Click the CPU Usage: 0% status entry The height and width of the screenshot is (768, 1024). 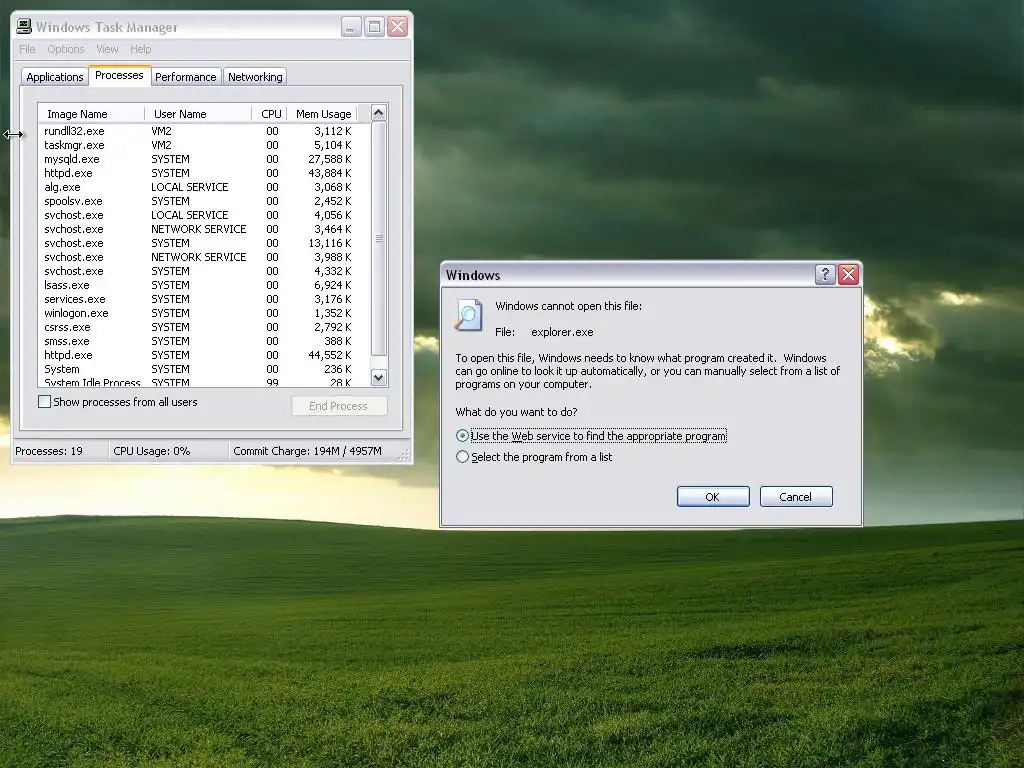point(168,451)
